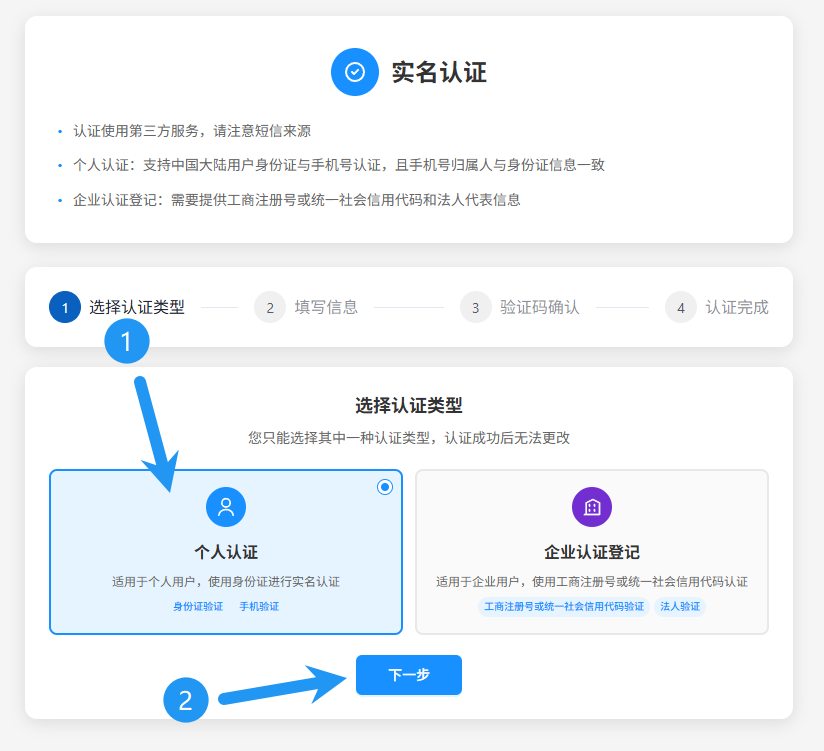824x751 pixels.
Task: Click the 验证码确认 step label
Action: (540, 307)
